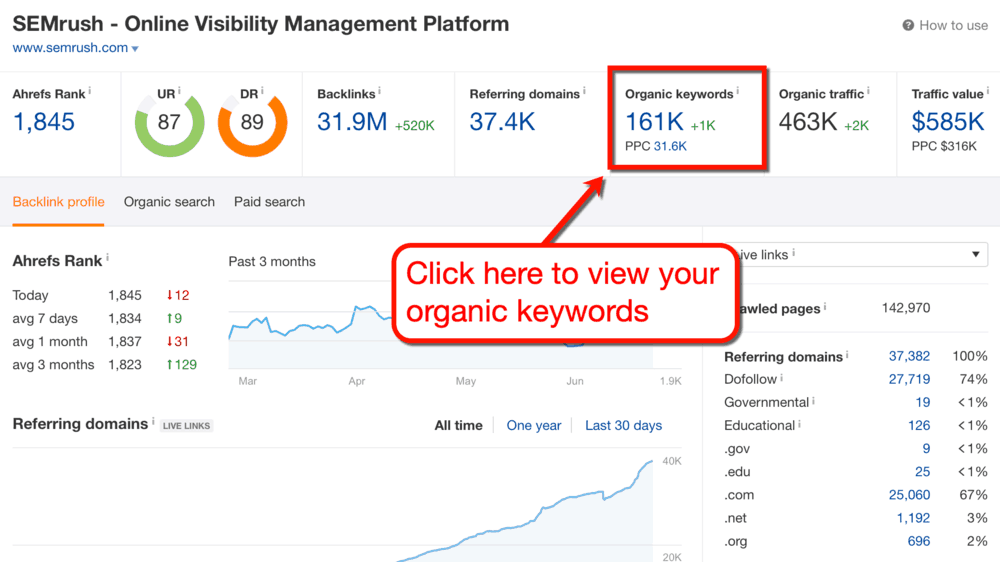Open the 9 .gov domains link
This screenshot has width=1000, height=562.
[x=926, y=448]
